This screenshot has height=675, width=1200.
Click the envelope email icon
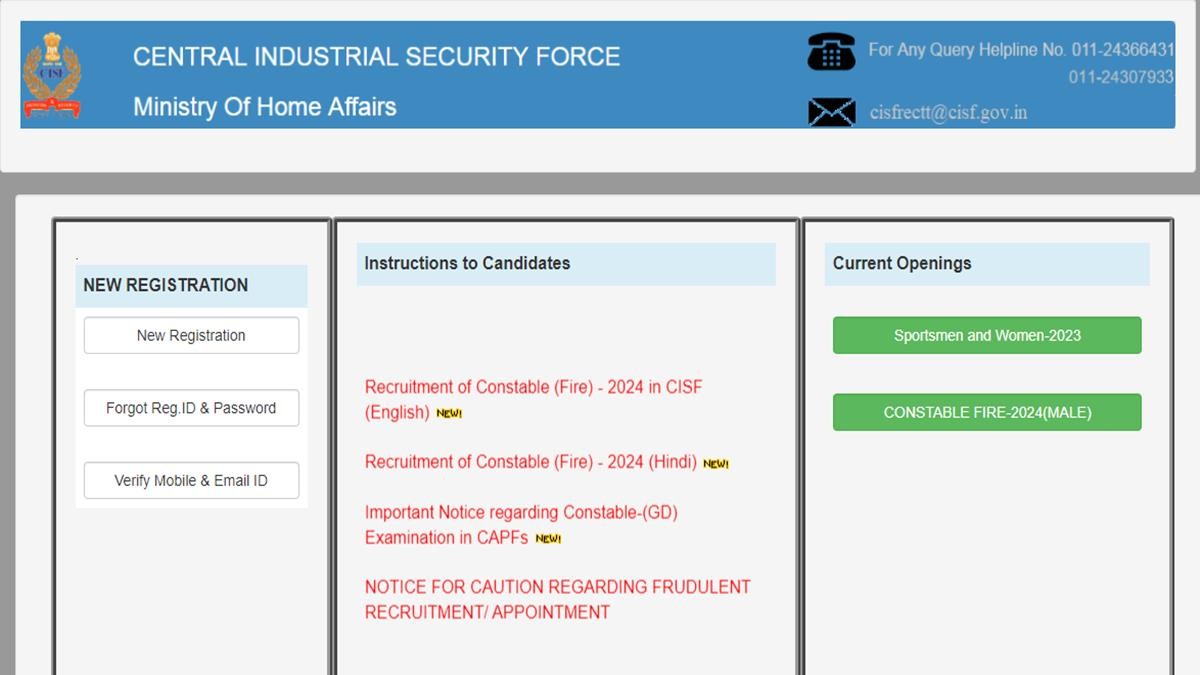831,112
